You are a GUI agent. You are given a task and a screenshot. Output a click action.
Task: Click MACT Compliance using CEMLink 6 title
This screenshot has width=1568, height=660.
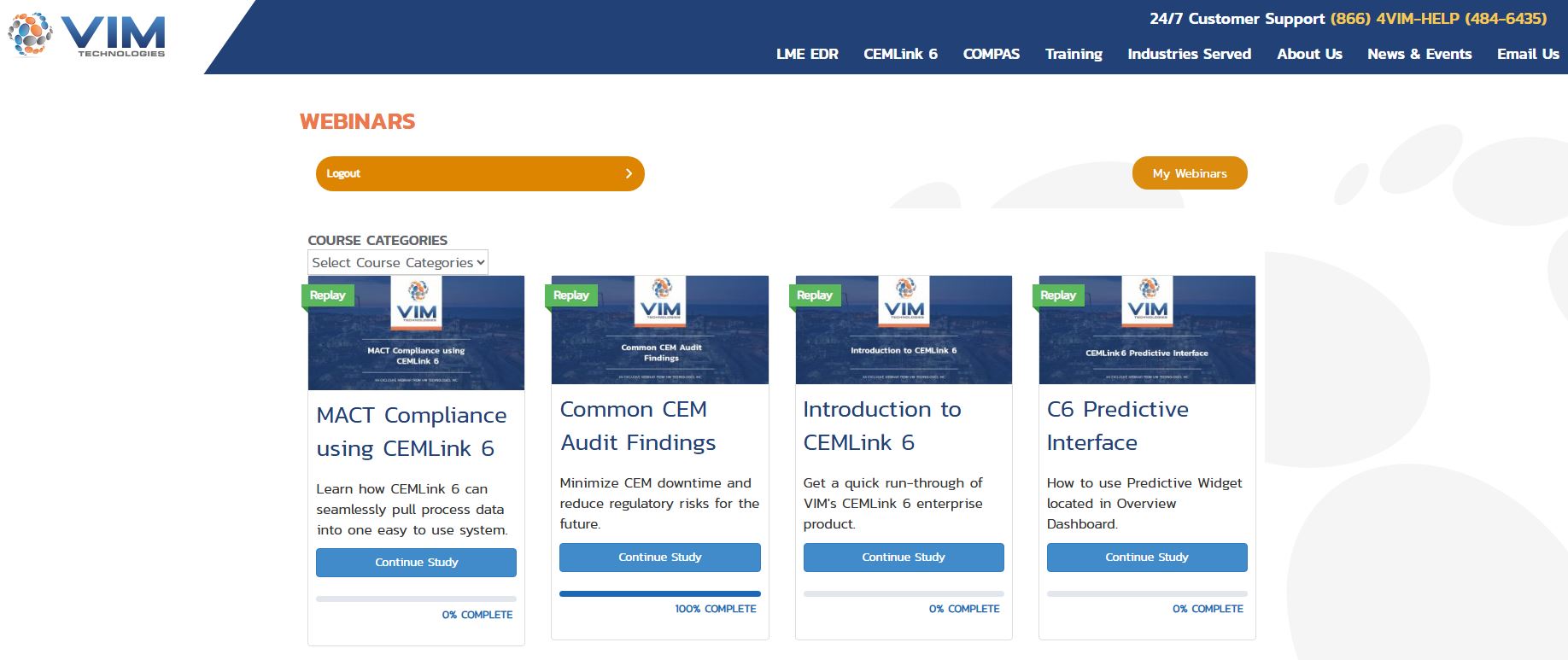coord(412,432)
